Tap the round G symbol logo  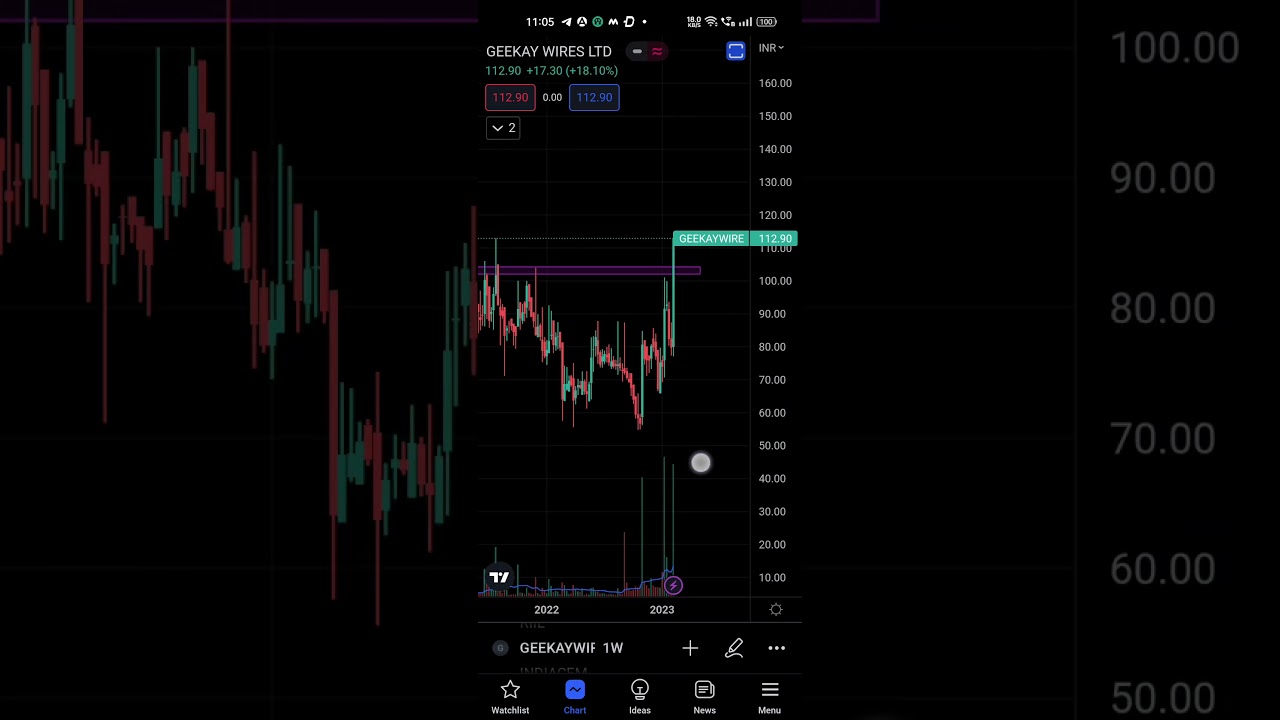tap(500, 648)
